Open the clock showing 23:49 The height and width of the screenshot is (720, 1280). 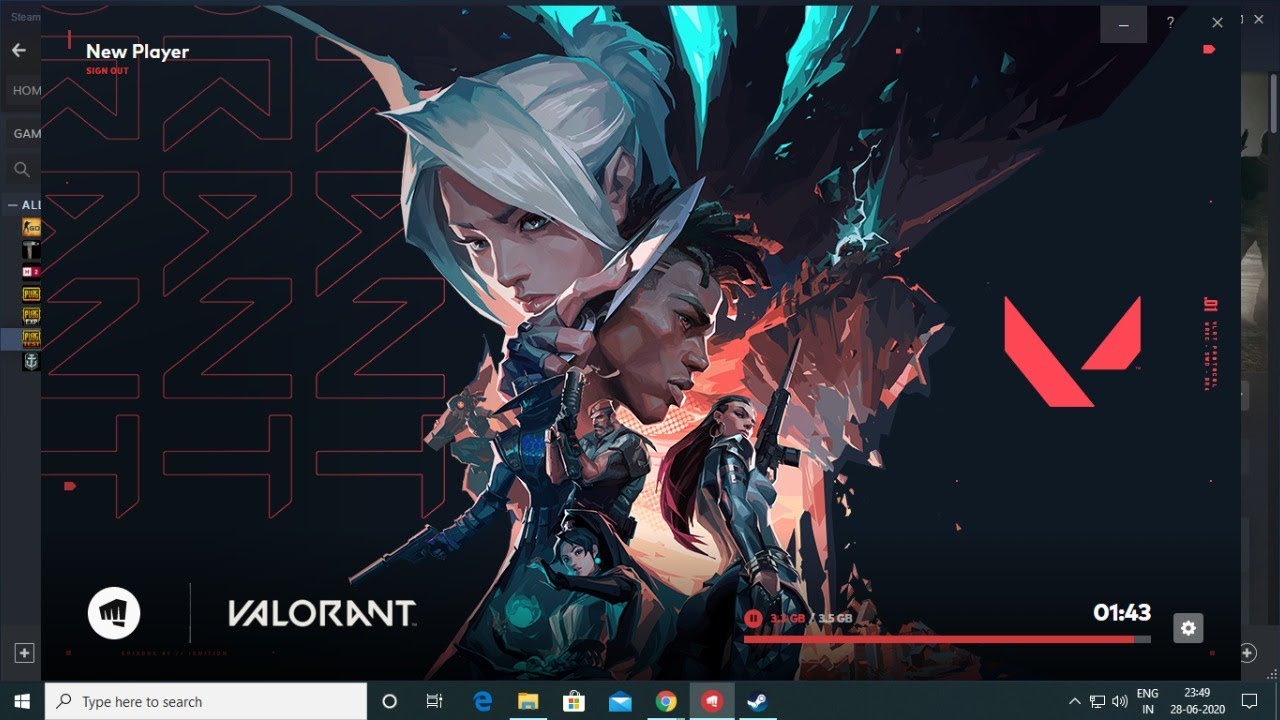[x=1196, y=701]
